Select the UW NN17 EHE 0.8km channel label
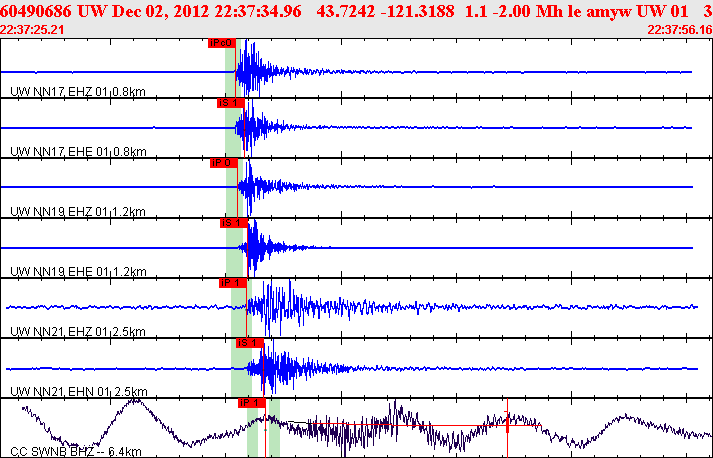 click(77, 152)
